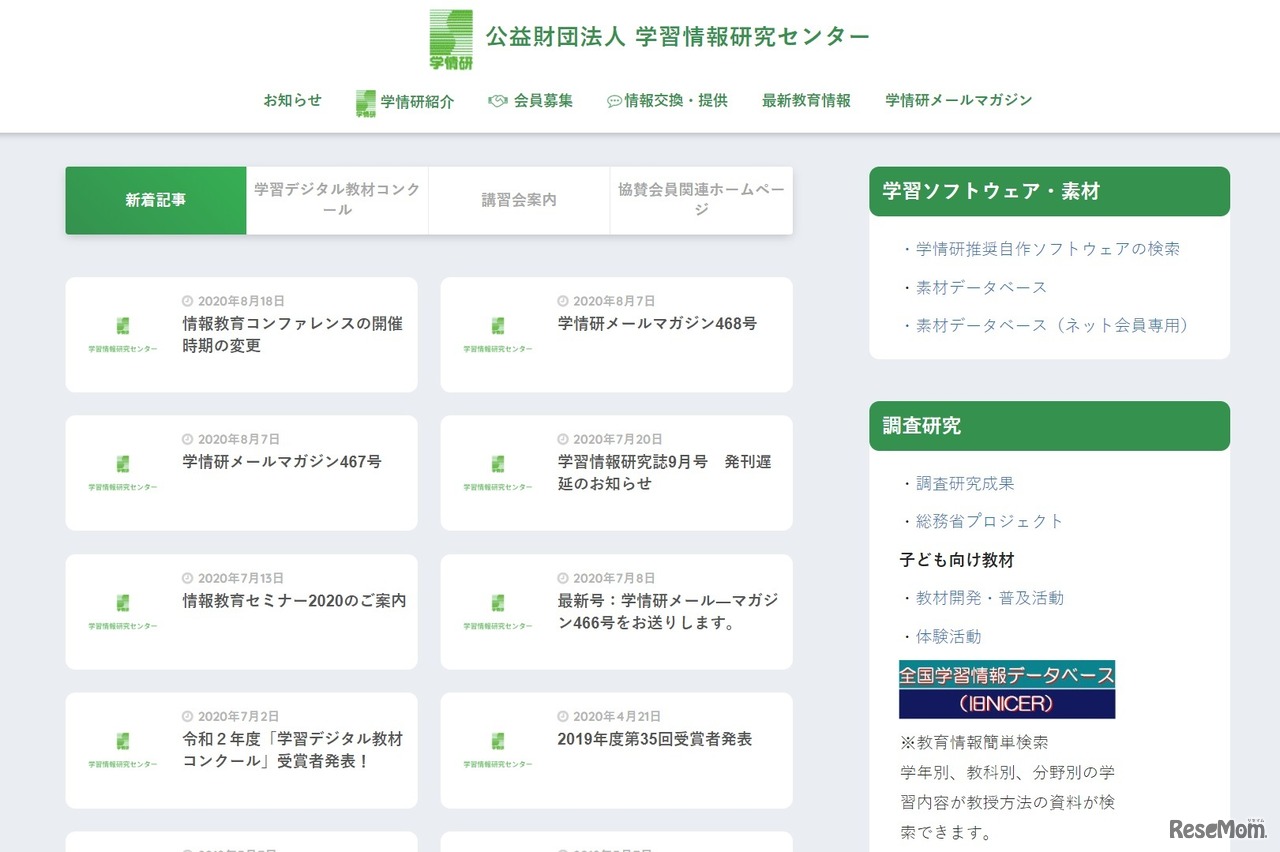Click the 全国学習情報データベース NICER banner
This screenshot has width=1280, height=852.
click(1007, 689)
